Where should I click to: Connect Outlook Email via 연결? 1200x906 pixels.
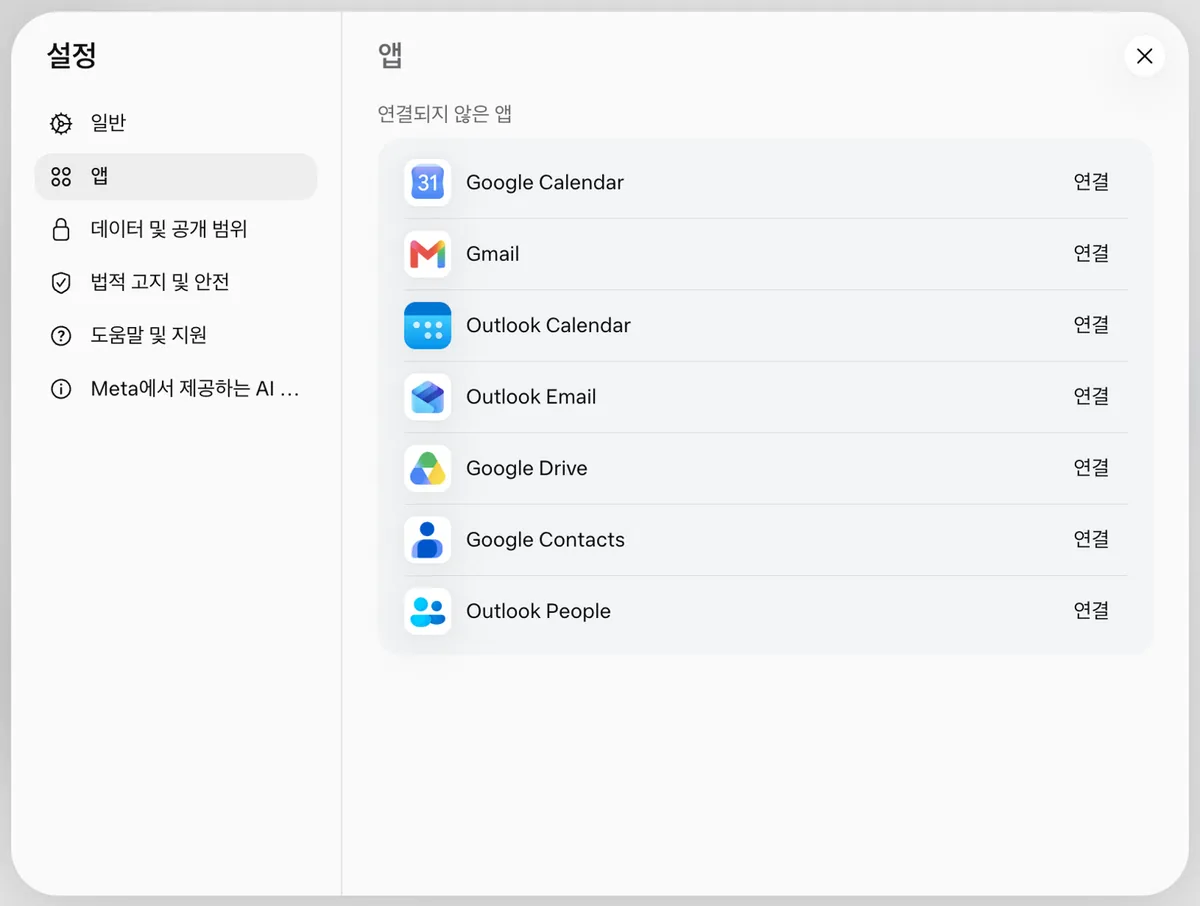(x=1091, y=396)
